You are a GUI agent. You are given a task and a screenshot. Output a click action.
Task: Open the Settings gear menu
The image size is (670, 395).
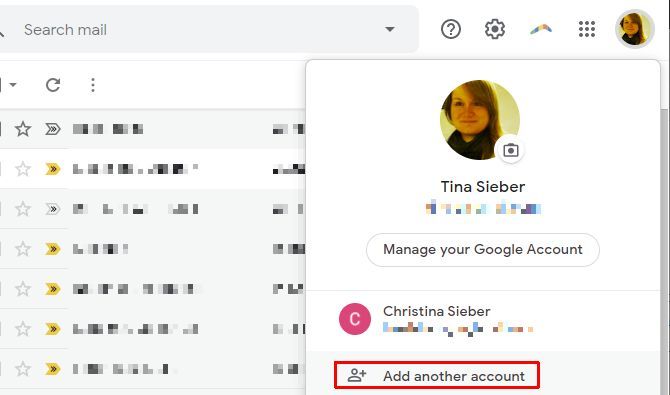(x=495, y=29)
